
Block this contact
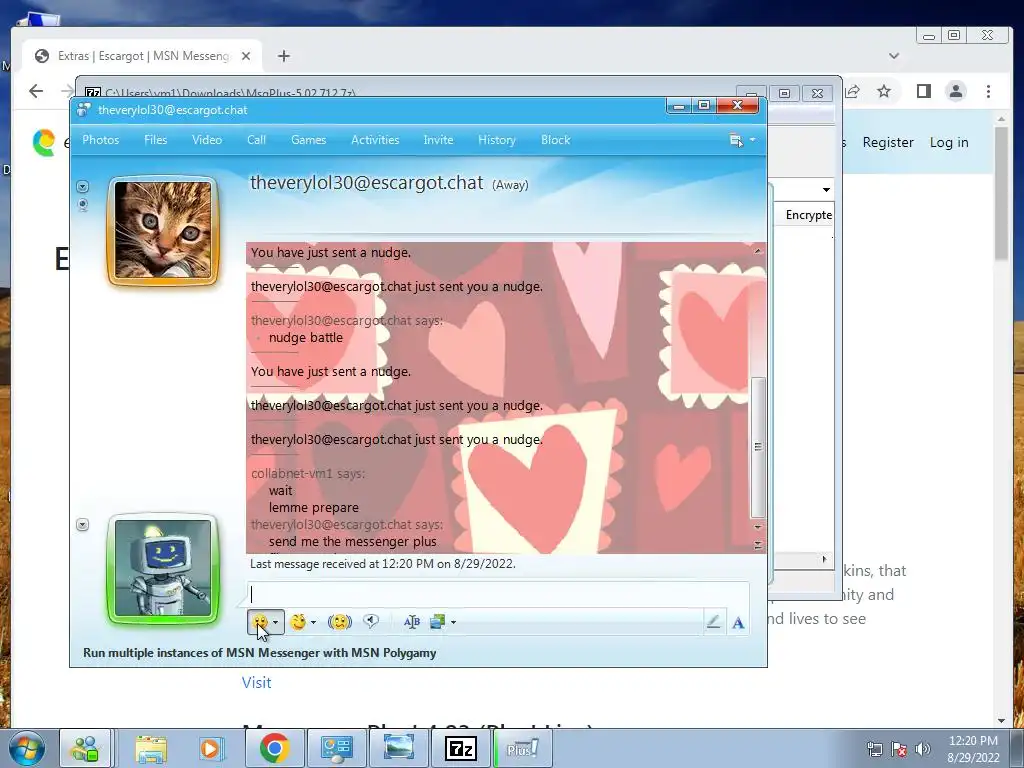point(556,140)
